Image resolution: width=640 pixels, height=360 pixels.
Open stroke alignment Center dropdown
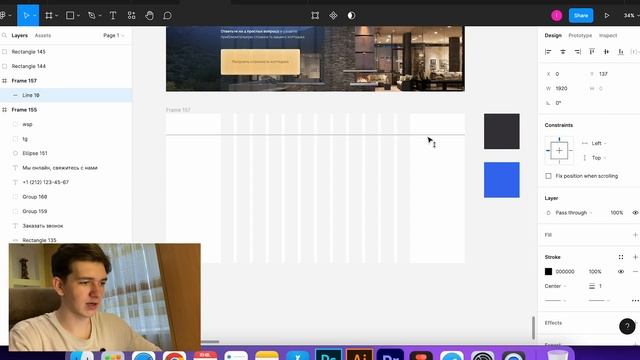coord(556,286)
